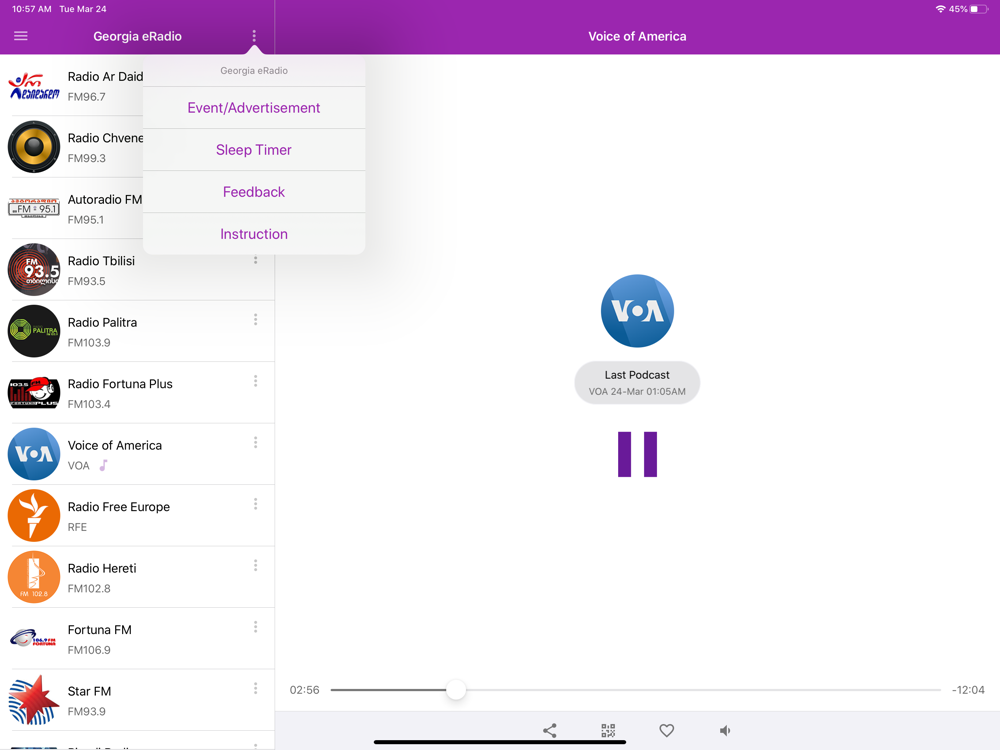1000x750 pixels.
Task: Click the FM99.3 frequency text
Action: (x=87, y=158)
